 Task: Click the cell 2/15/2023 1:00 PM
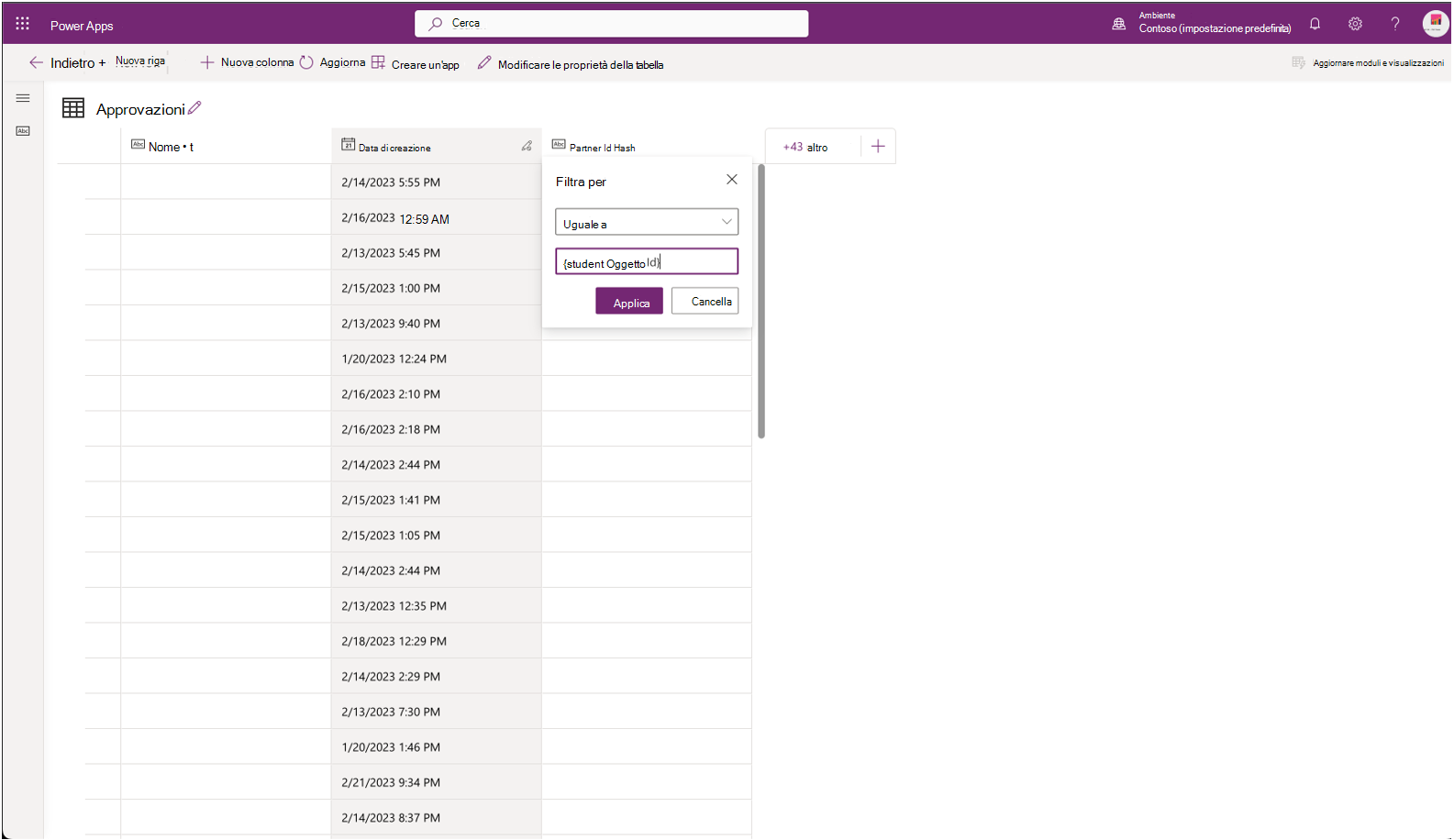(x=436, y=288)
